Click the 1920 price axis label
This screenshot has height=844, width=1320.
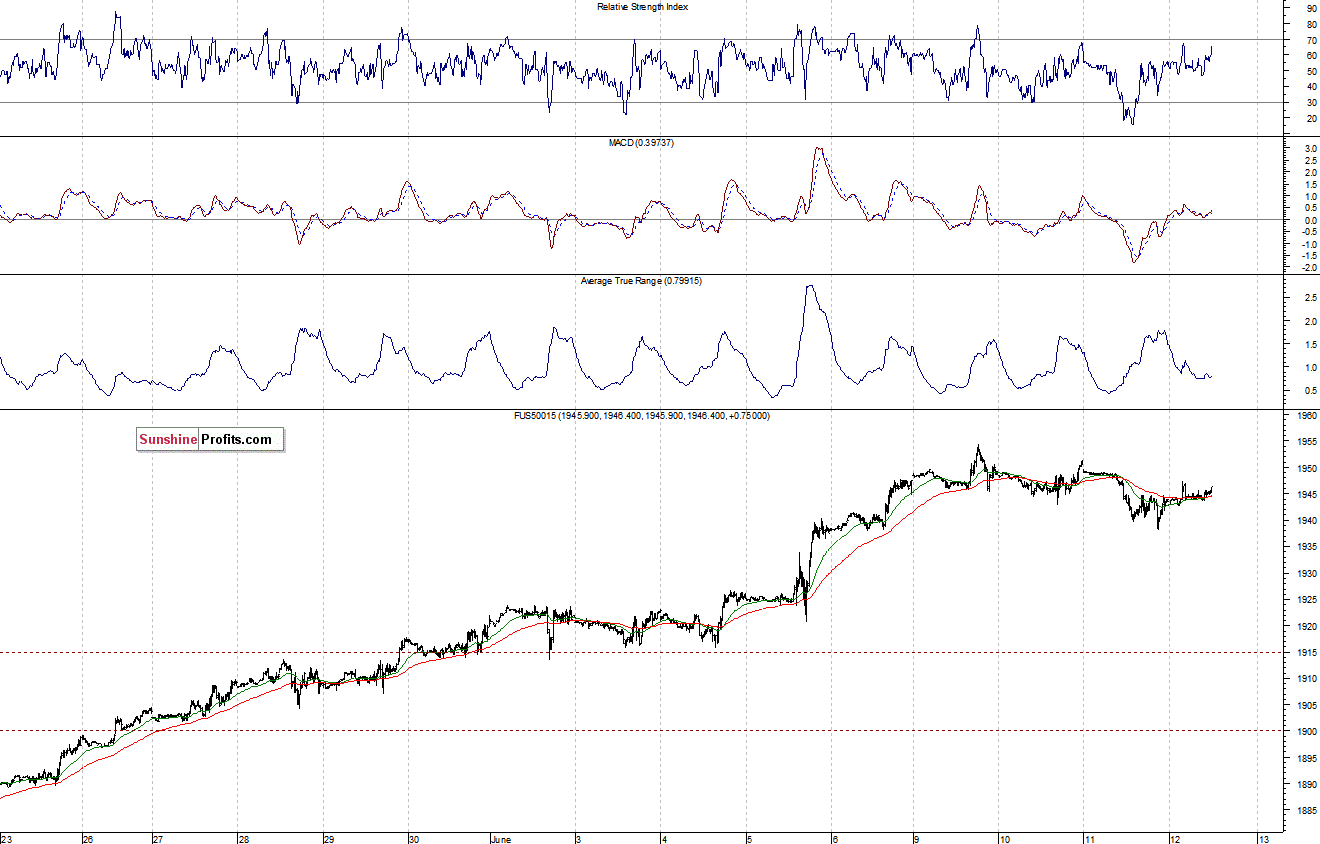click(x=1307, y=626)
